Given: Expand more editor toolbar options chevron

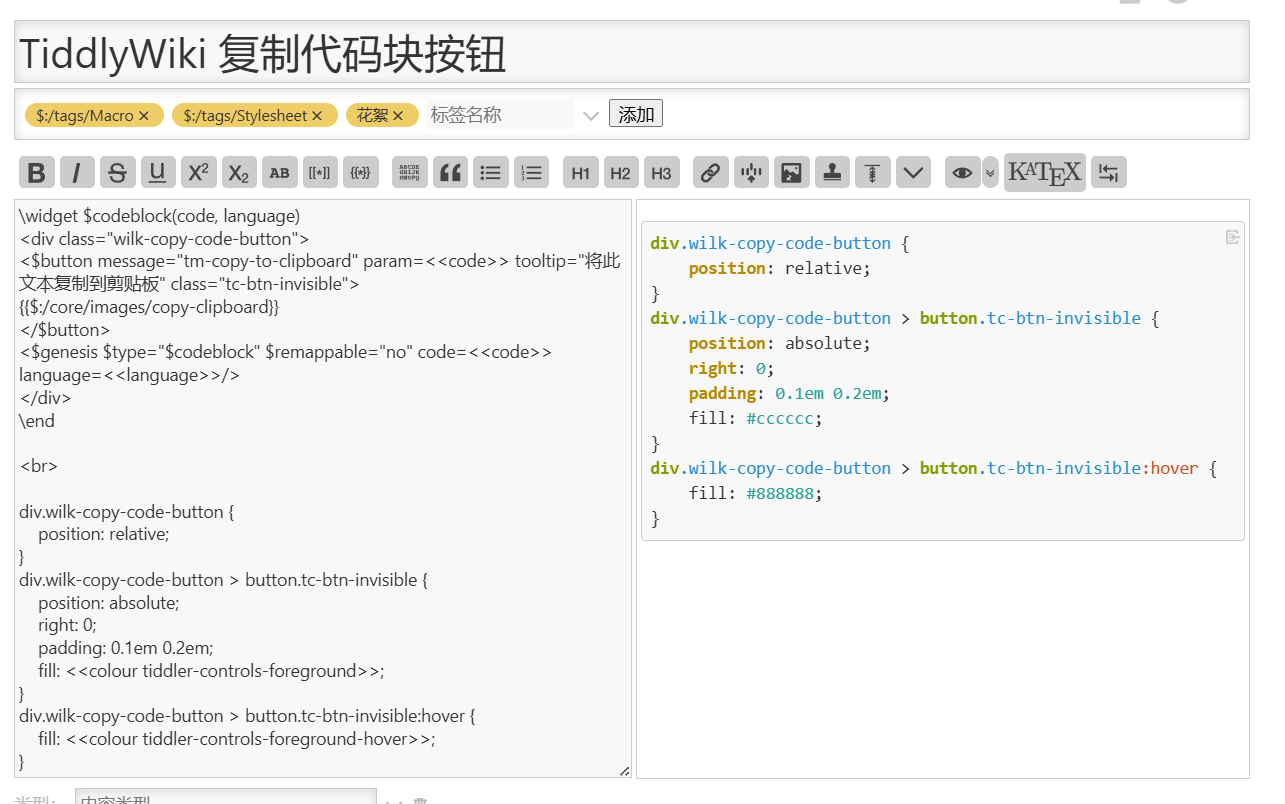Looking at the screenshot, I should click(913, 172).
